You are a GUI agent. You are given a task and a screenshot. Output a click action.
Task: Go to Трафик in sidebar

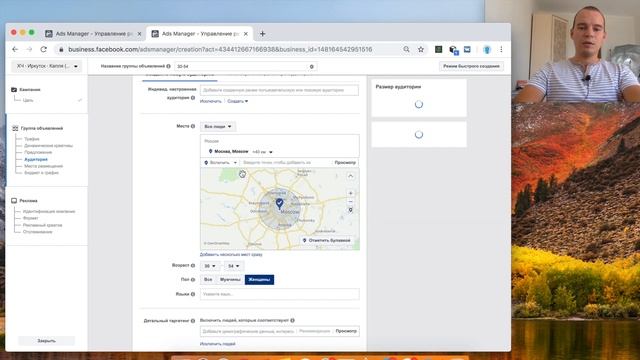pos(32,139)
